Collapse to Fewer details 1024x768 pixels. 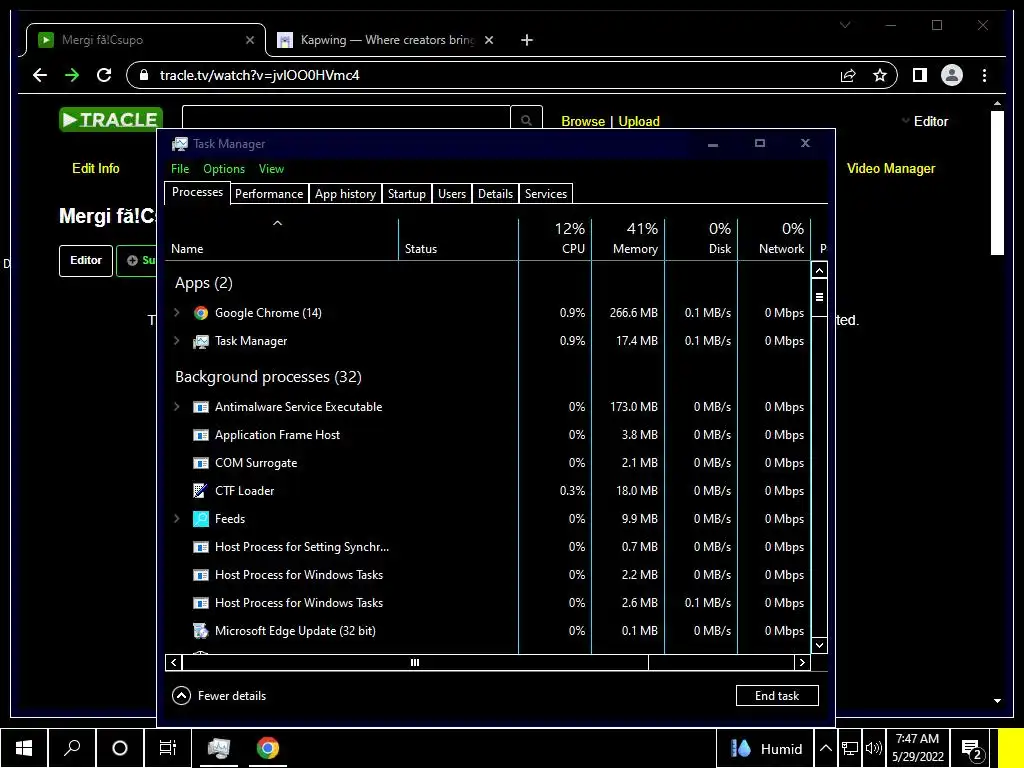click(219, 696)
